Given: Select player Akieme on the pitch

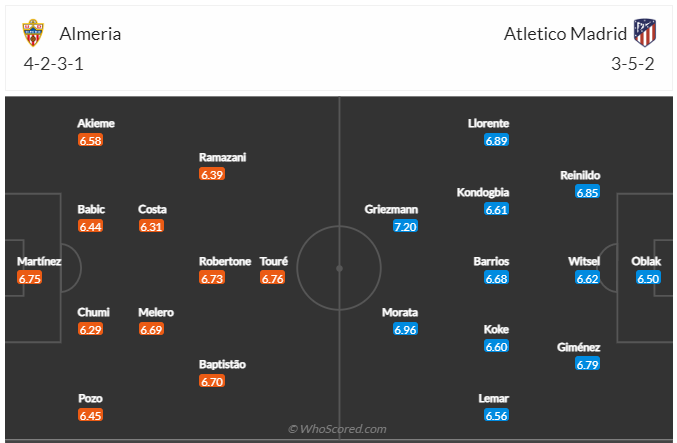Looking at the screenshot, I should 96,123.
